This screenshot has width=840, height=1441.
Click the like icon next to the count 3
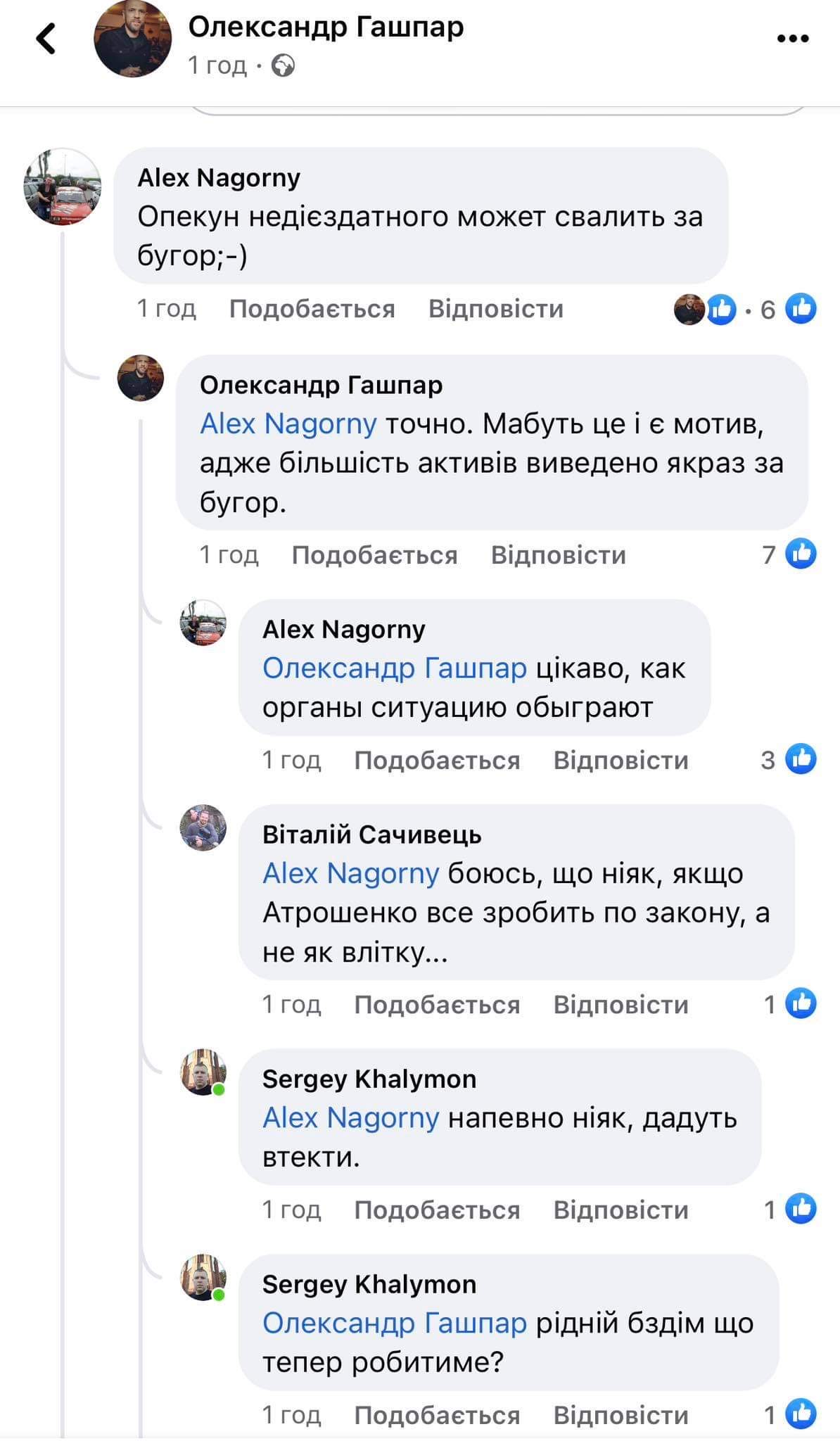801,759
